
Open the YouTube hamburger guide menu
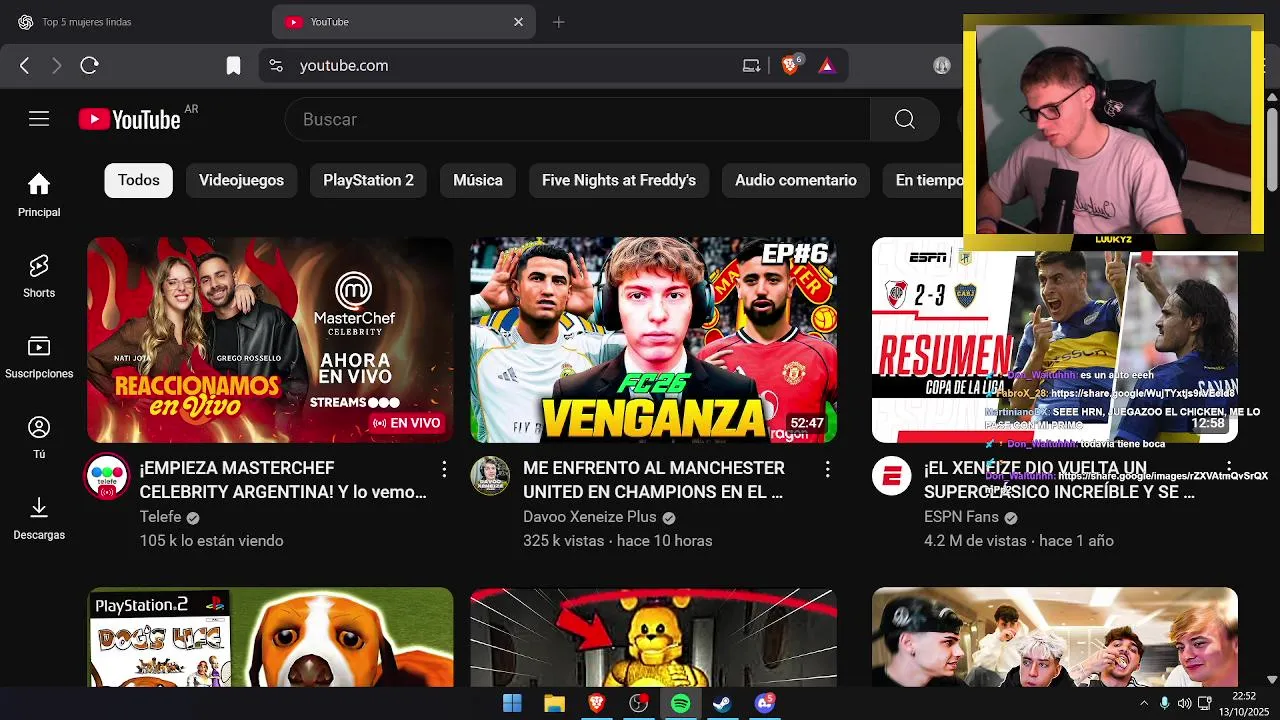[x=39, y=119]
